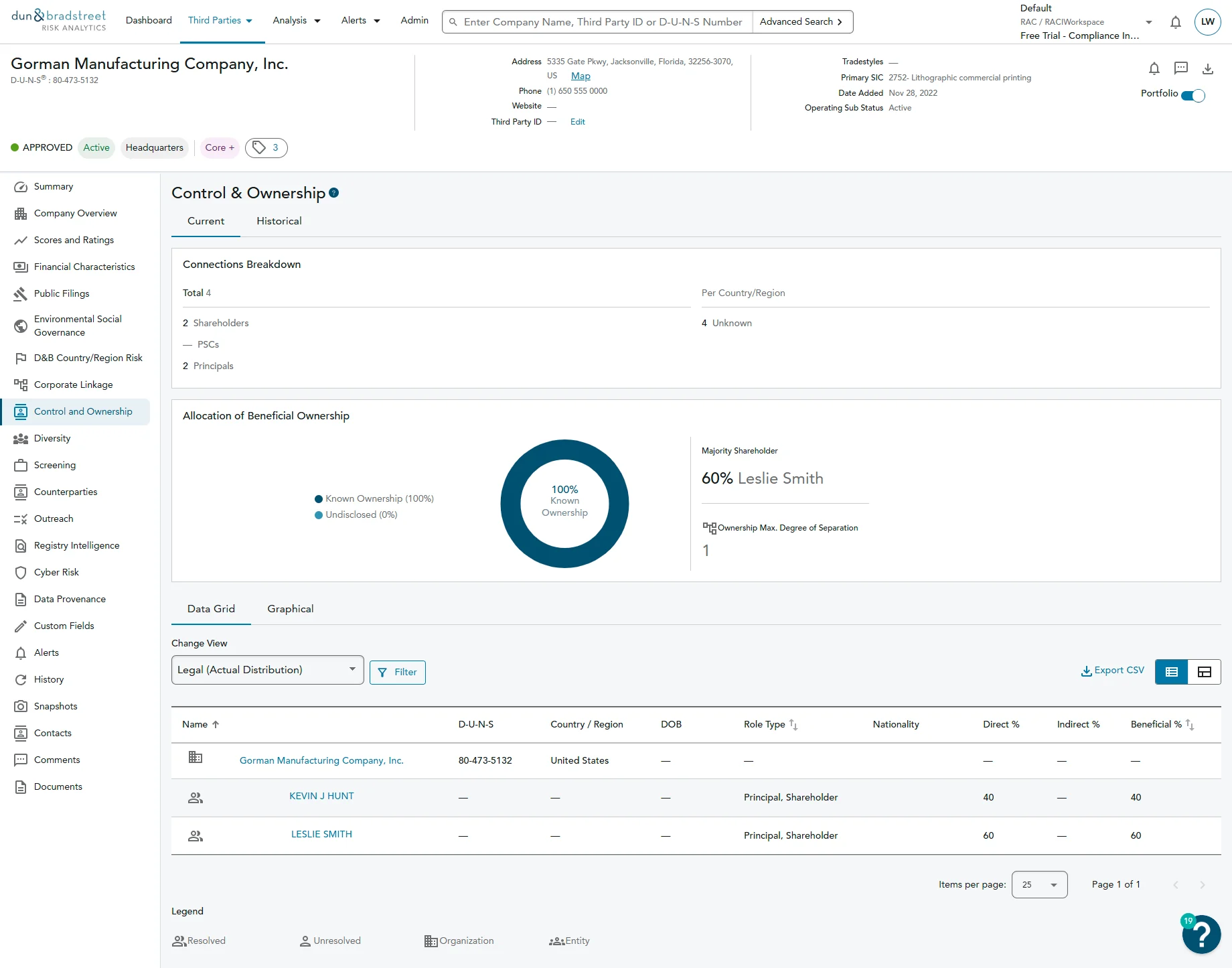Open KEVIN J HUNT record link

click(x=321, y=796)
